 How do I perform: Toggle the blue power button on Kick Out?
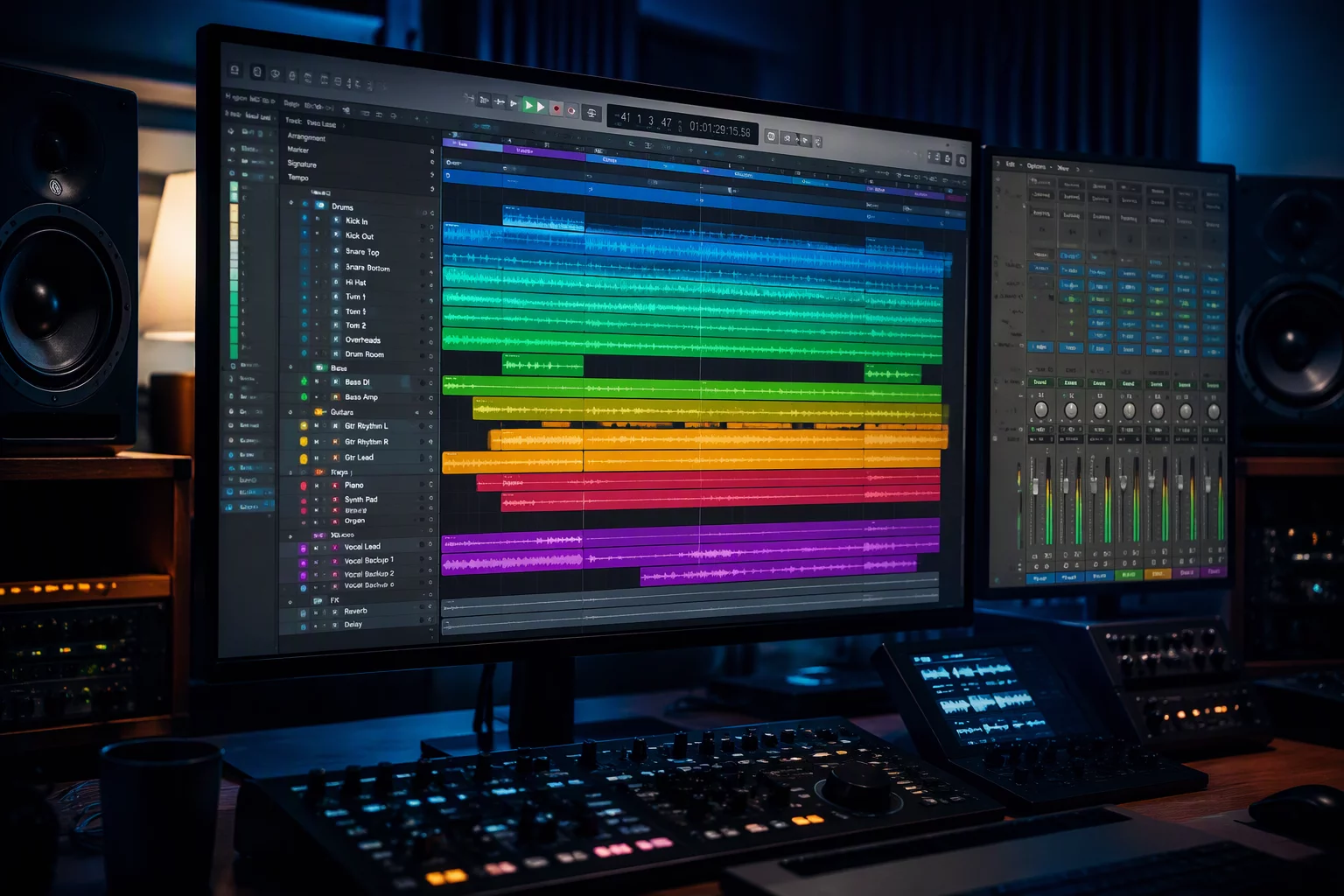coord(304,234)
